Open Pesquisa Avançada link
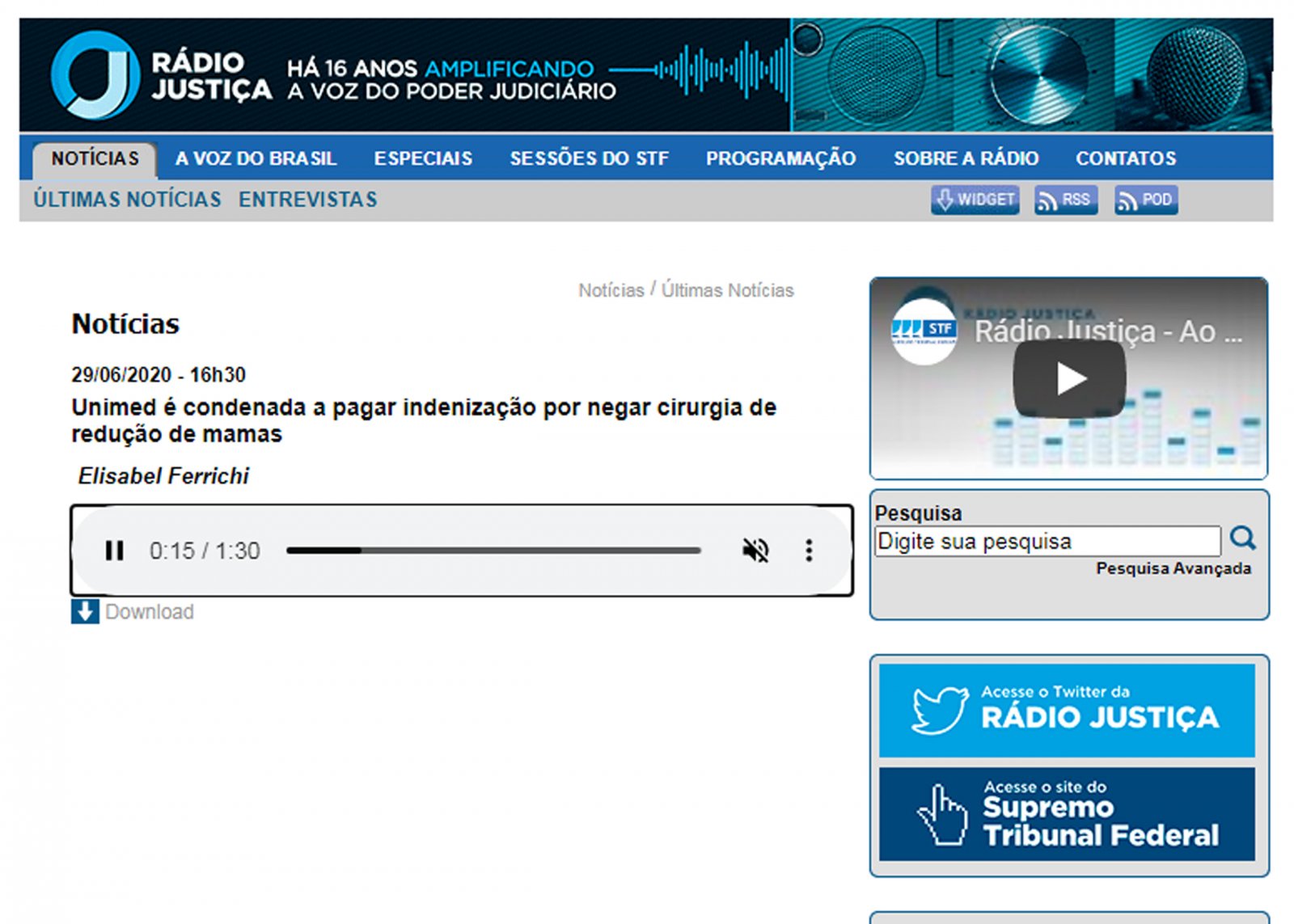The height and width of the screenshot is (924, 1294). (1173, 569)
